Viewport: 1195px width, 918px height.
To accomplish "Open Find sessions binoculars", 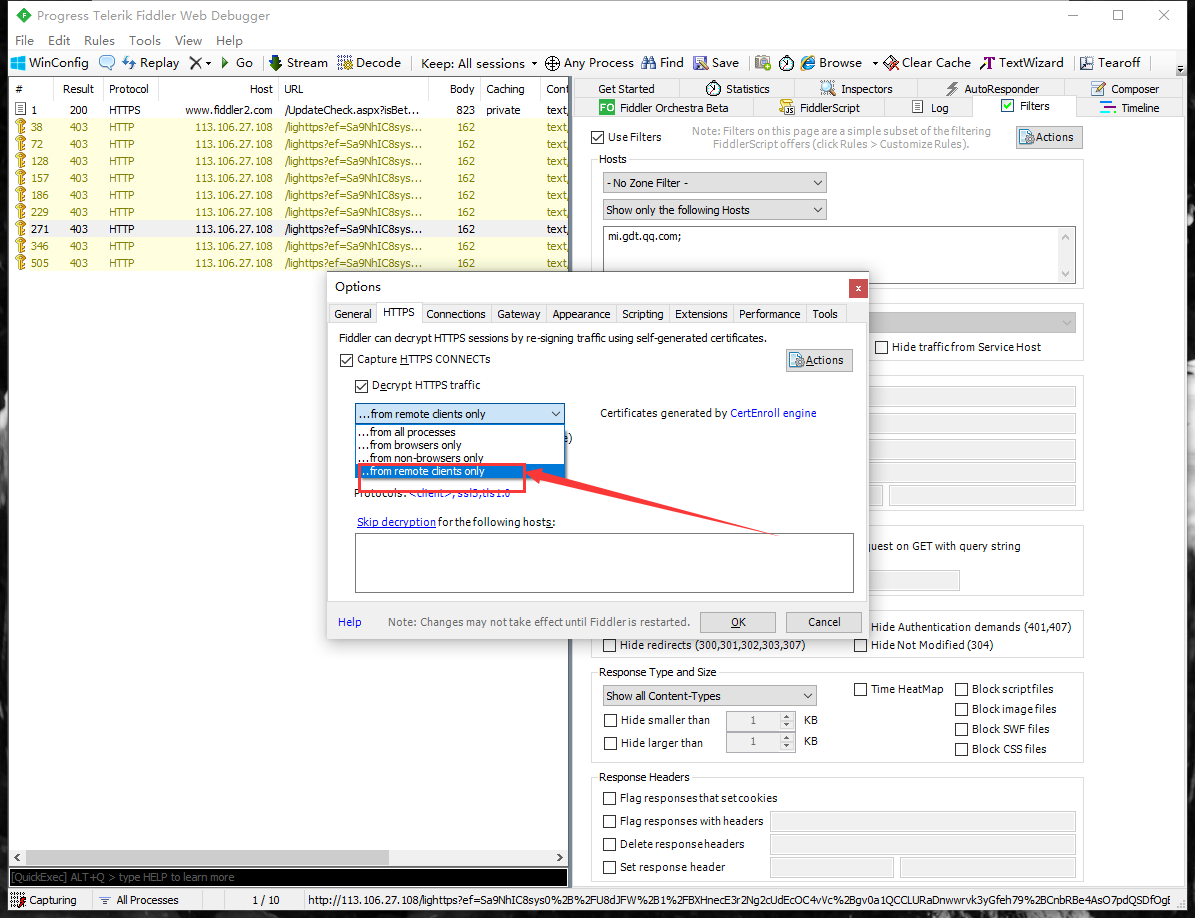I will click(x=662, y=63).
